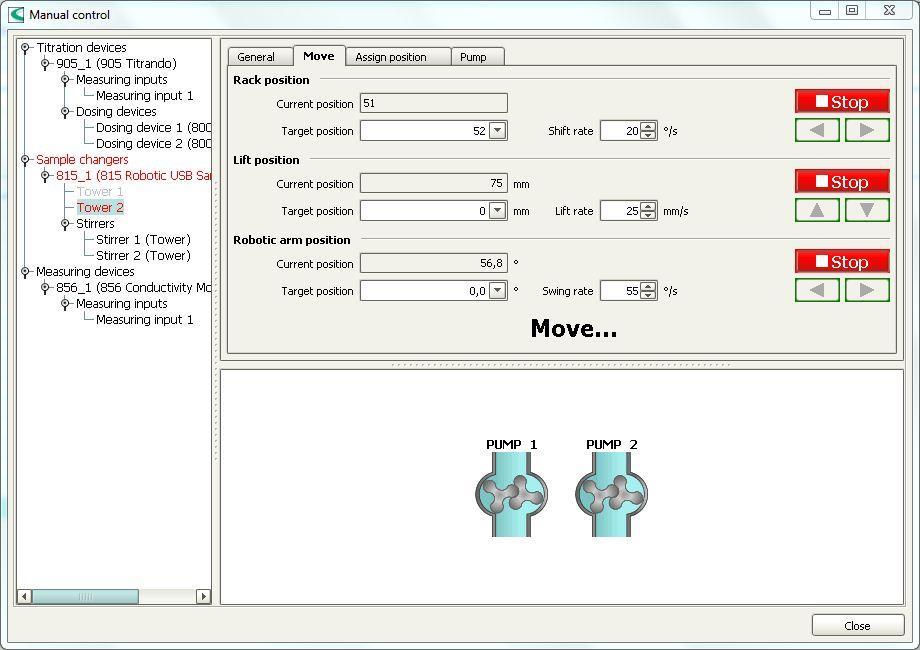Decrease the Swing rate value
The height and width of the screenshot is (650, 920).
pos(648,294)
